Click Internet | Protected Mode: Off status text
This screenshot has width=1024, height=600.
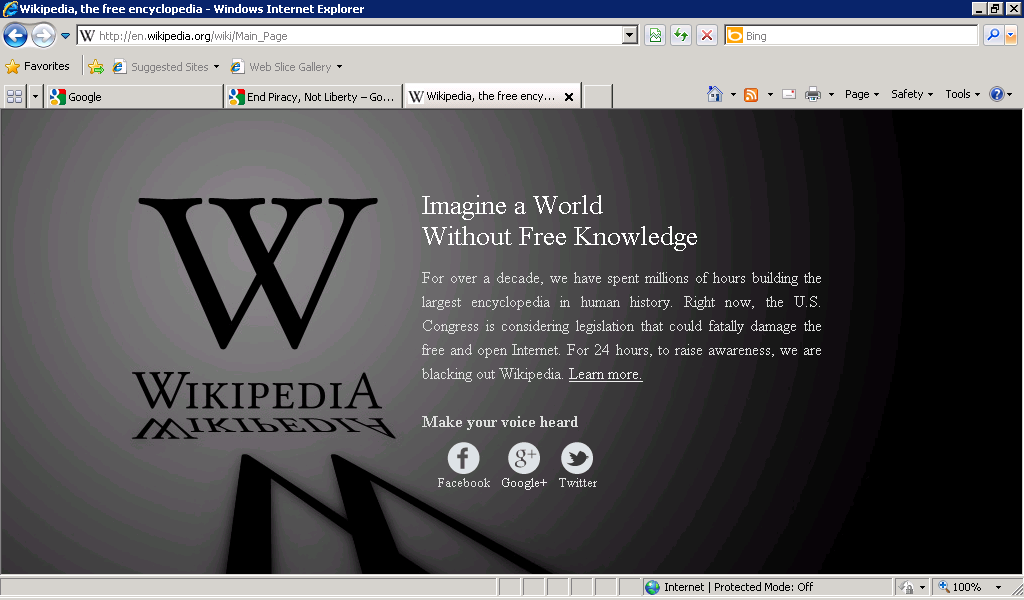[x=739, y=587]
